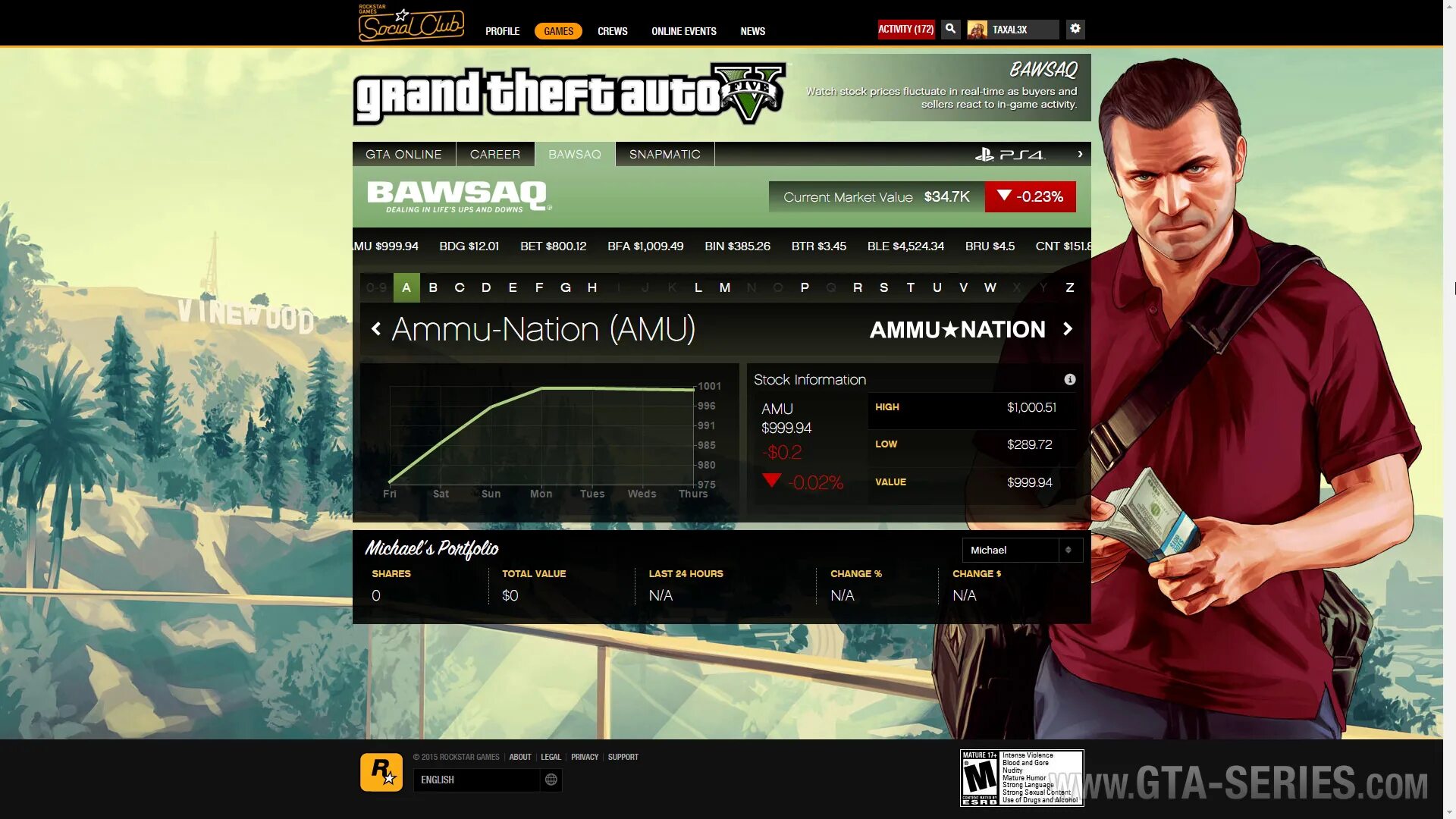Switch to the SNAPMATIC tab
The image size is (1456, 819).
click(x=665, y=154)
